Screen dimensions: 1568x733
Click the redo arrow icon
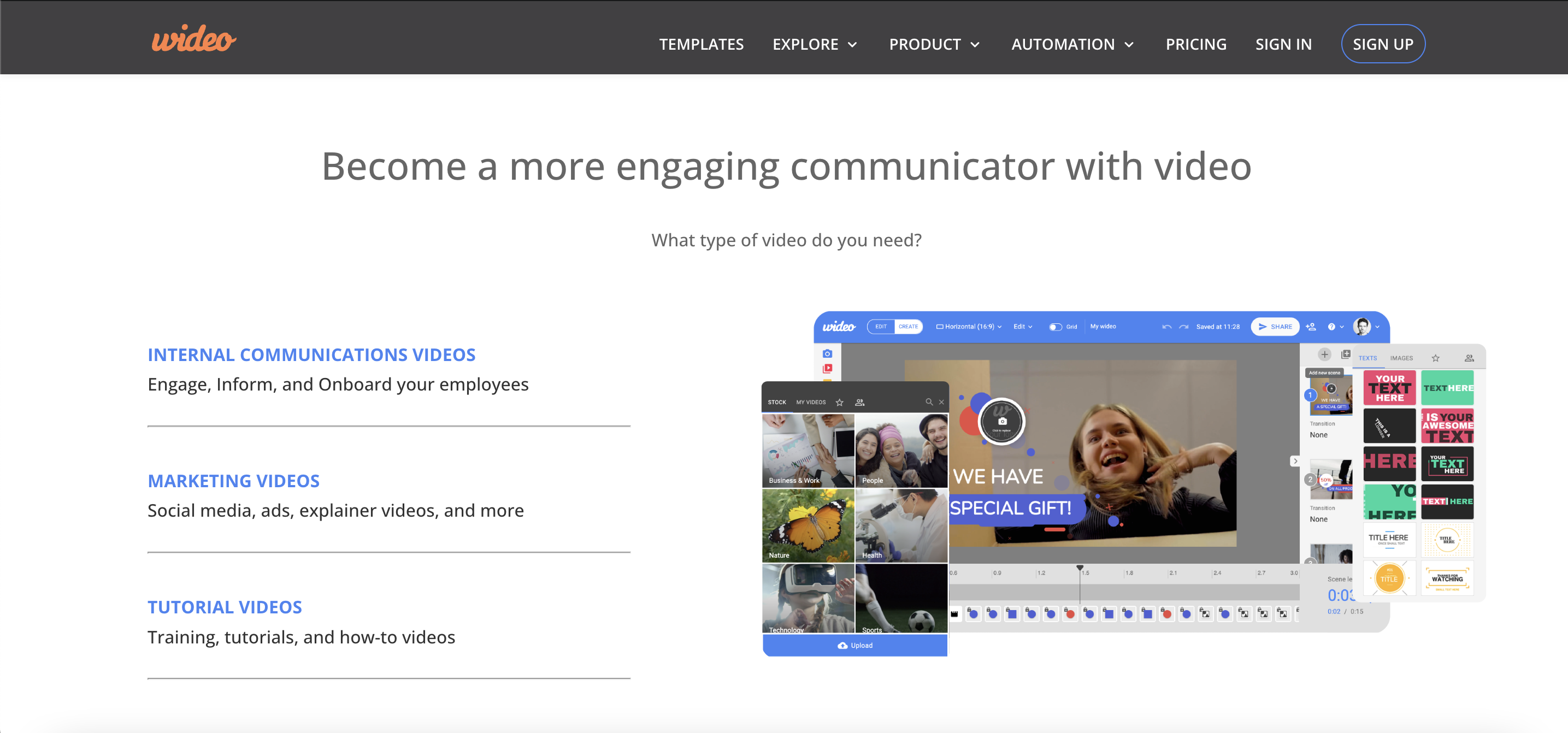click(1183, 327)
